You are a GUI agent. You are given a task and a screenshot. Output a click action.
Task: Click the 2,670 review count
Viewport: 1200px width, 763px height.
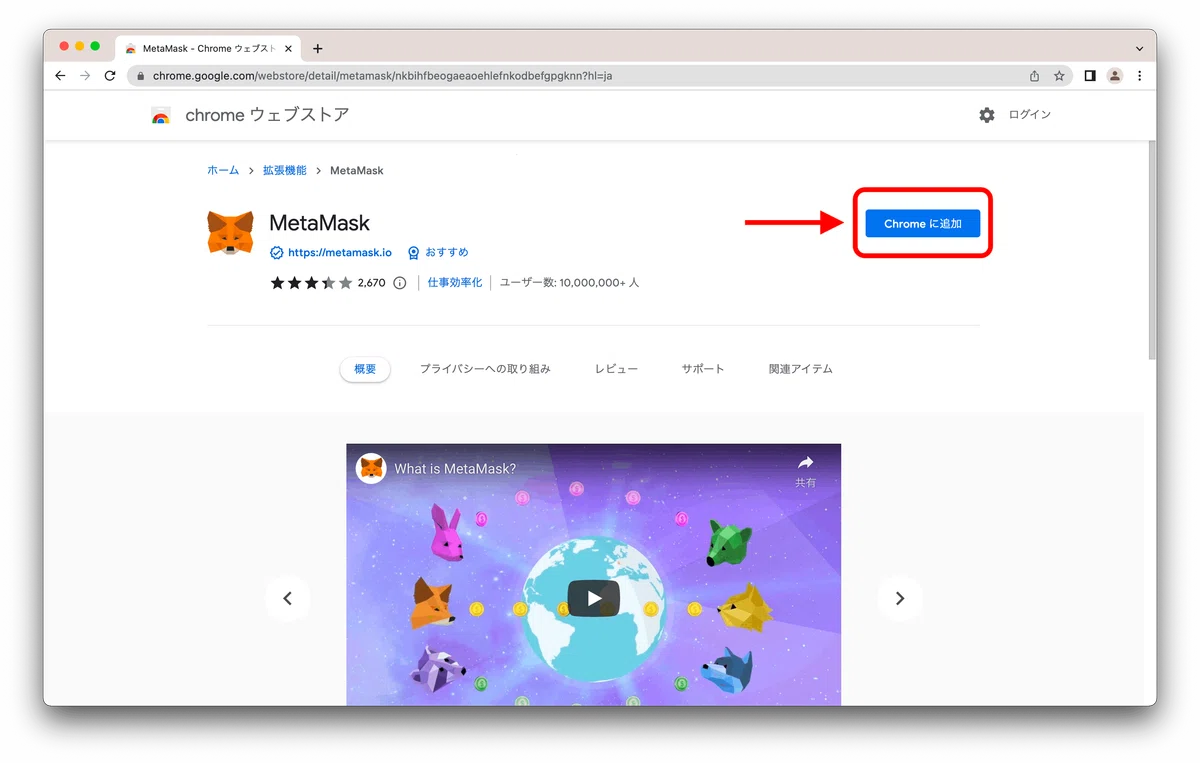[371, 283]
